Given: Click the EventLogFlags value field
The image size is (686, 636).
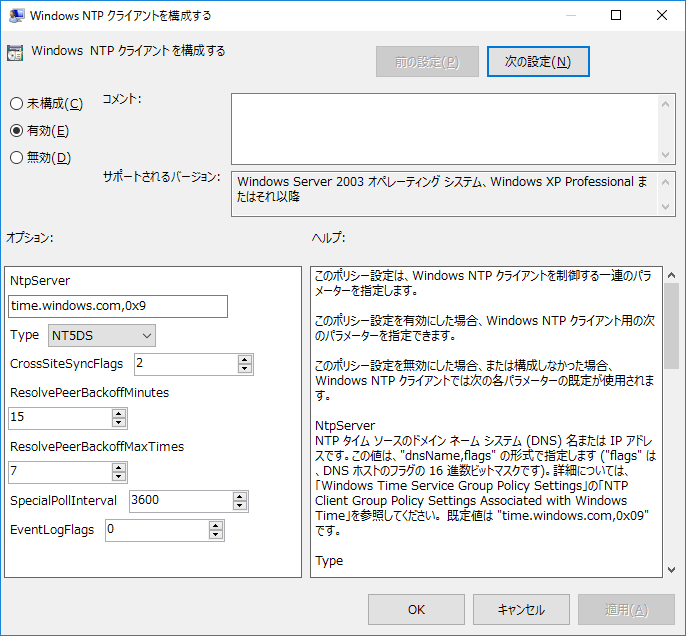Looking at the screenshot, I should [x=157, y=530].
